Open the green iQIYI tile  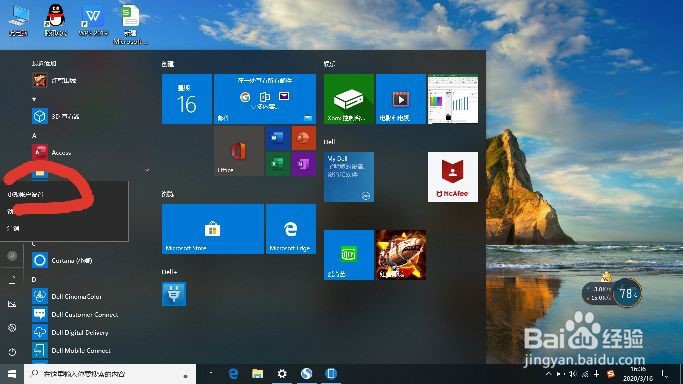(349, 255)
